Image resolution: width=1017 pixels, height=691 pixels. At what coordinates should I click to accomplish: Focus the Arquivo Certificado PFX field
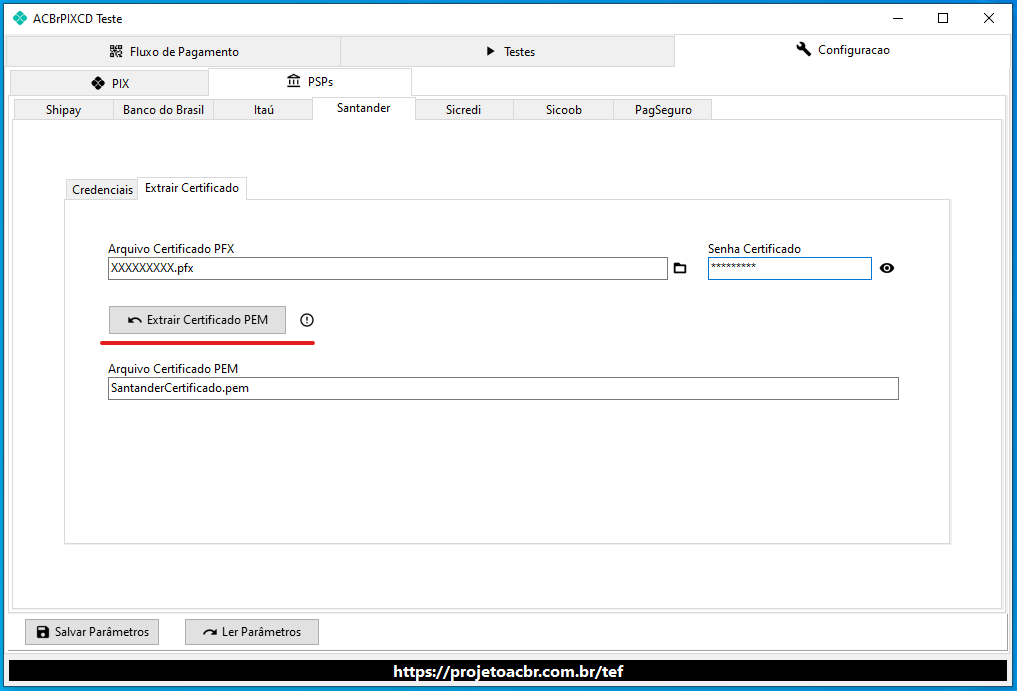click(388, 269)
